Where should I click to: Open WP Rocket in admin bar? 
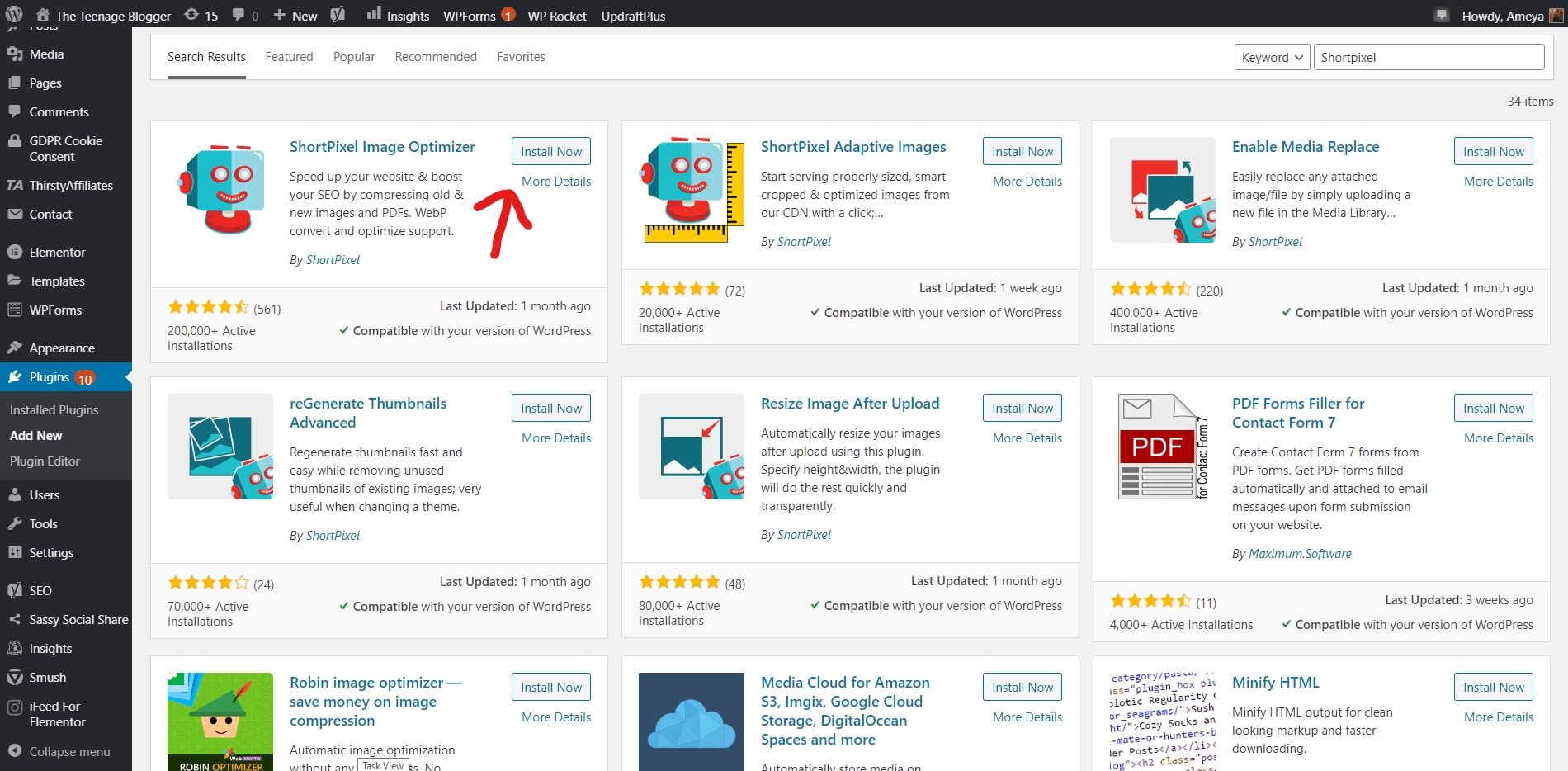557,16
